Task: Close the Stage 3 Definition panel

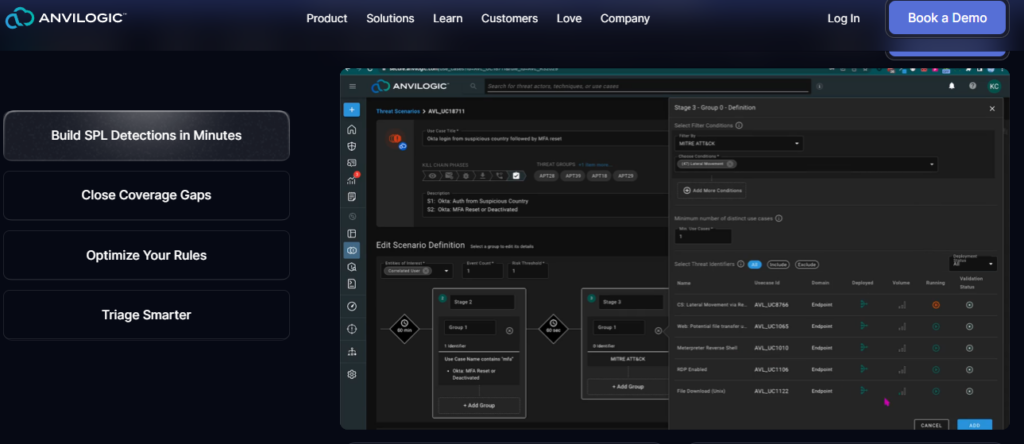Action: (992, 108)
